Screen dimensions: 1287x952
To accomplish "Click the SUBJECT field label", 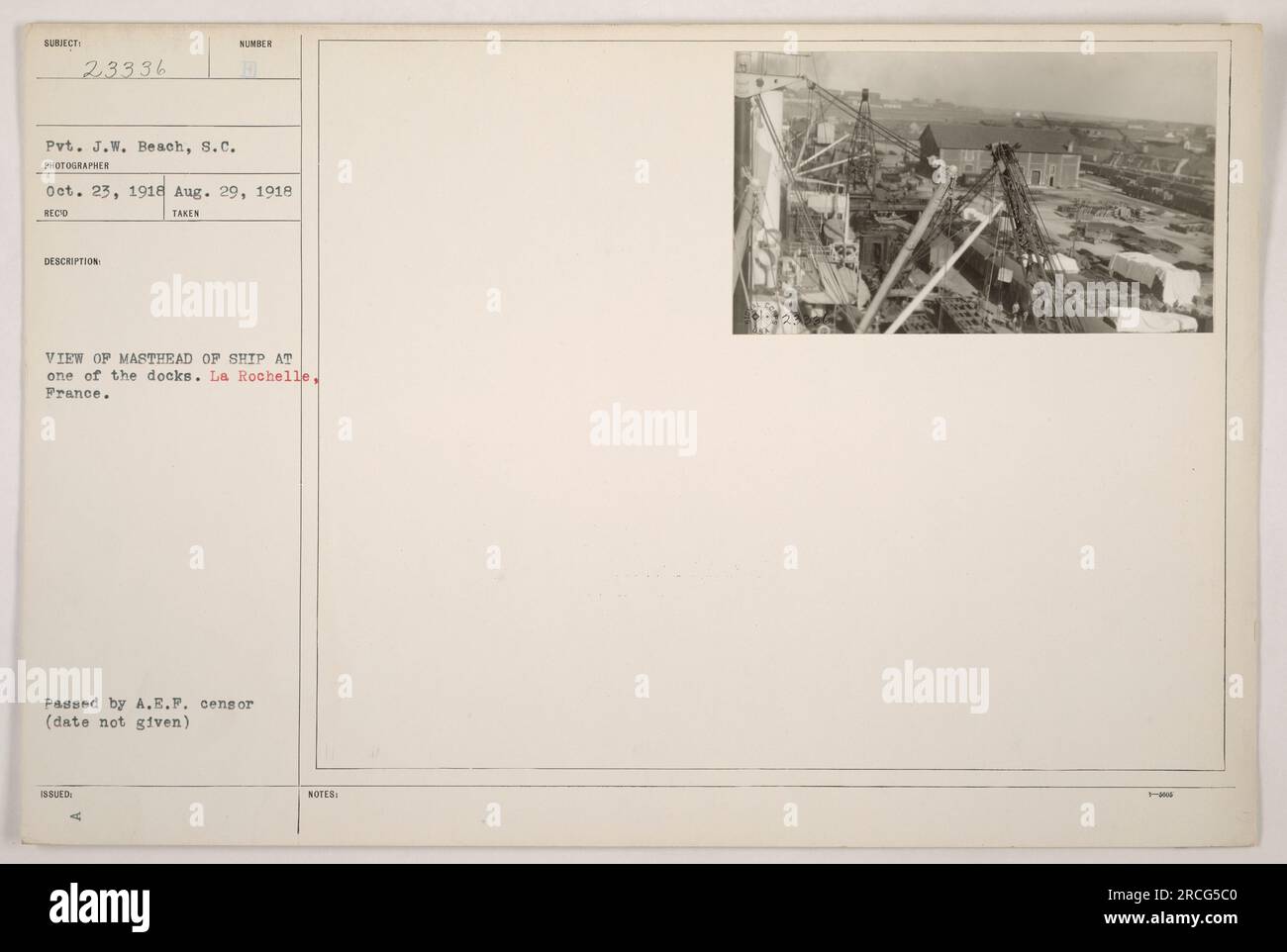I will click(61, 44).
